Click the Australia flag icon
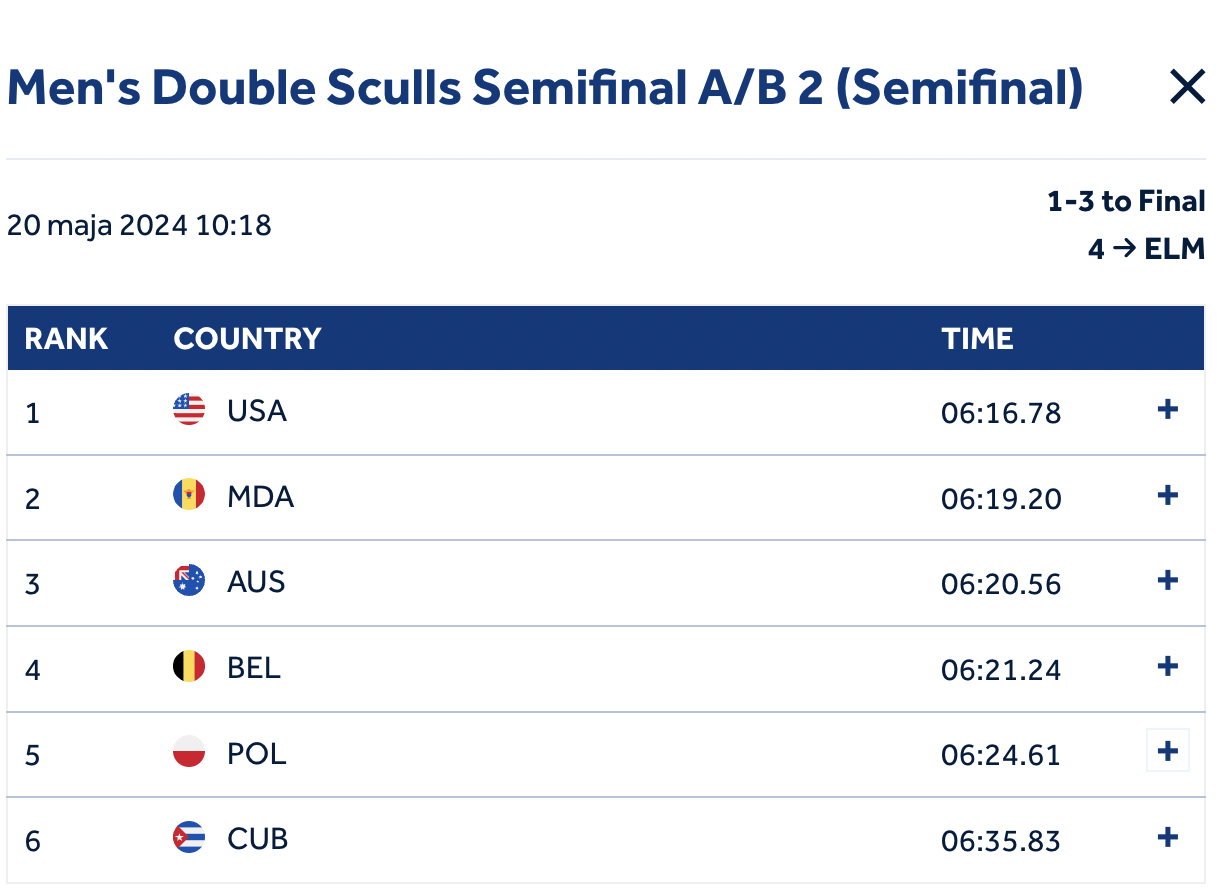This screenshot has height=894, width=1222. coord(189,581)
